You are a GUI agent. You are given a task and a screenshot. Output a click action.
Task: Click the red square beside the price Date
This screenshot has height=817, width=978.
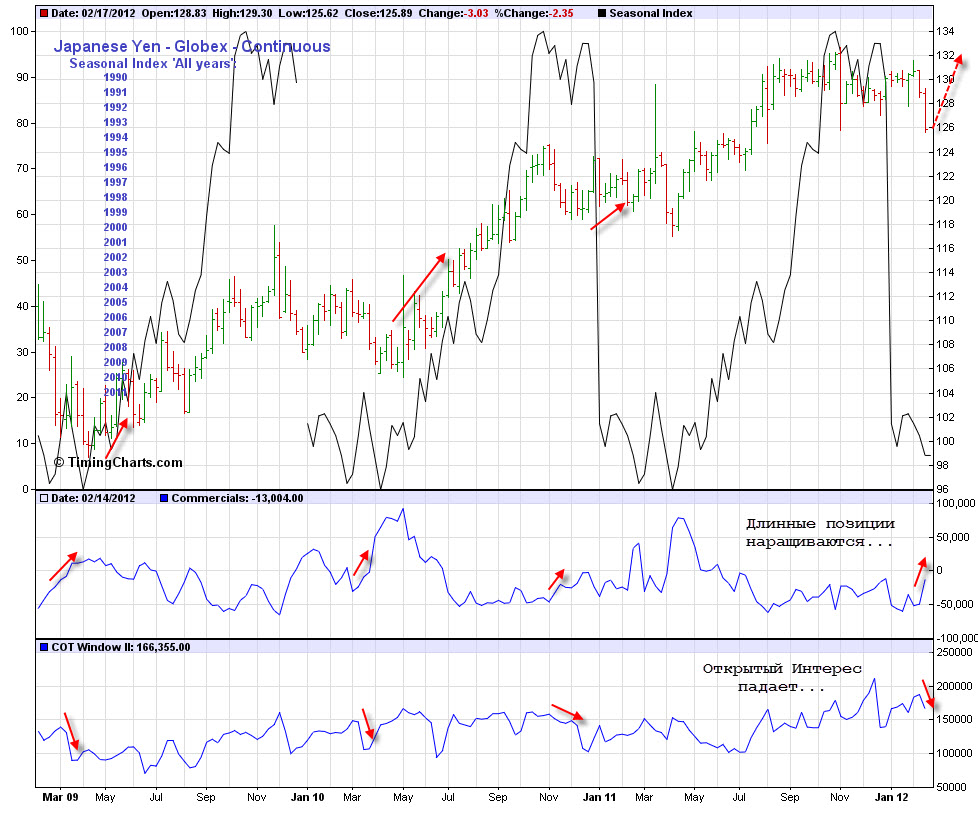tap(43, 14)
